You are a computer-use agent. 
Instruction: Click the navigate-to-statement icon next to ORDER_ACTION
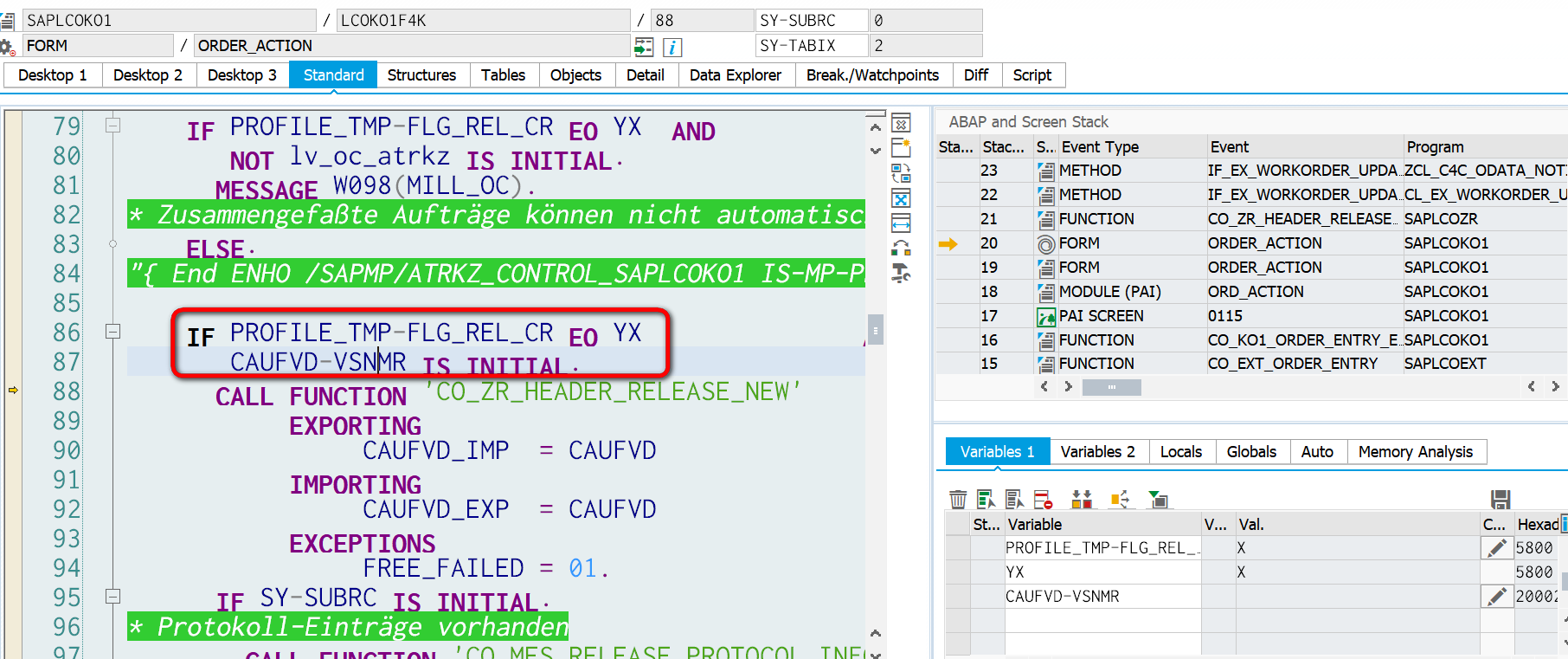[x=644, y=47]
